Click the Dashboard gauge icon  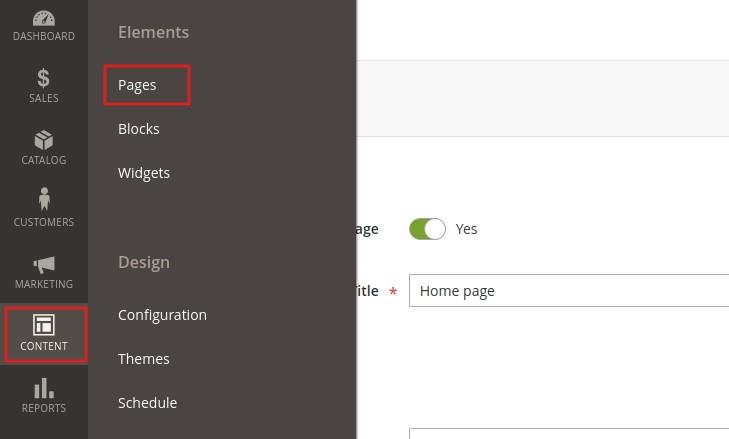coord(43,18)
